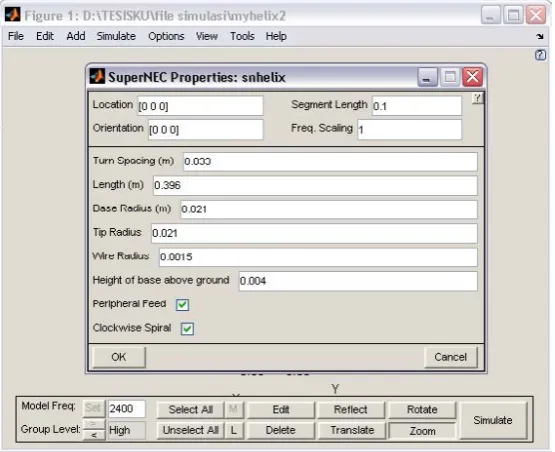Screen dimensions: 555x452
Task: Click the M button beside Select All
Action: (x=233, y=410)
